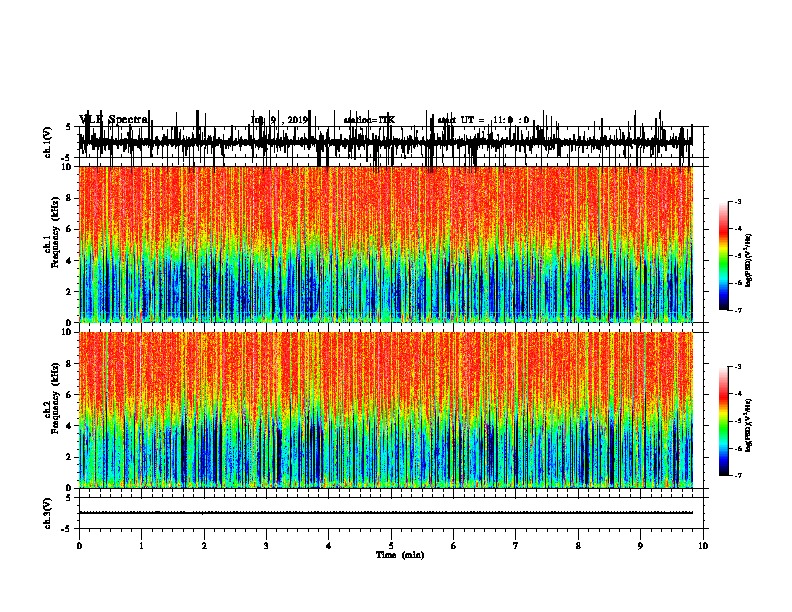Click the "4" kHz tick of ch.1 spectrogram

coord(70,261)
